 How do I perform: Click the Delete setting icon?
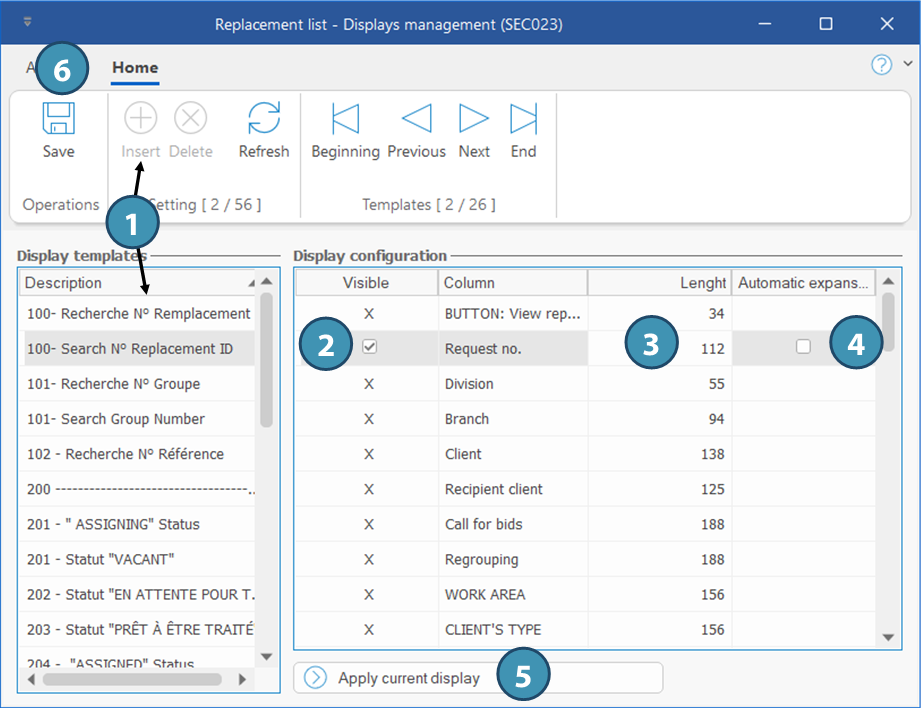click(190, 119)
